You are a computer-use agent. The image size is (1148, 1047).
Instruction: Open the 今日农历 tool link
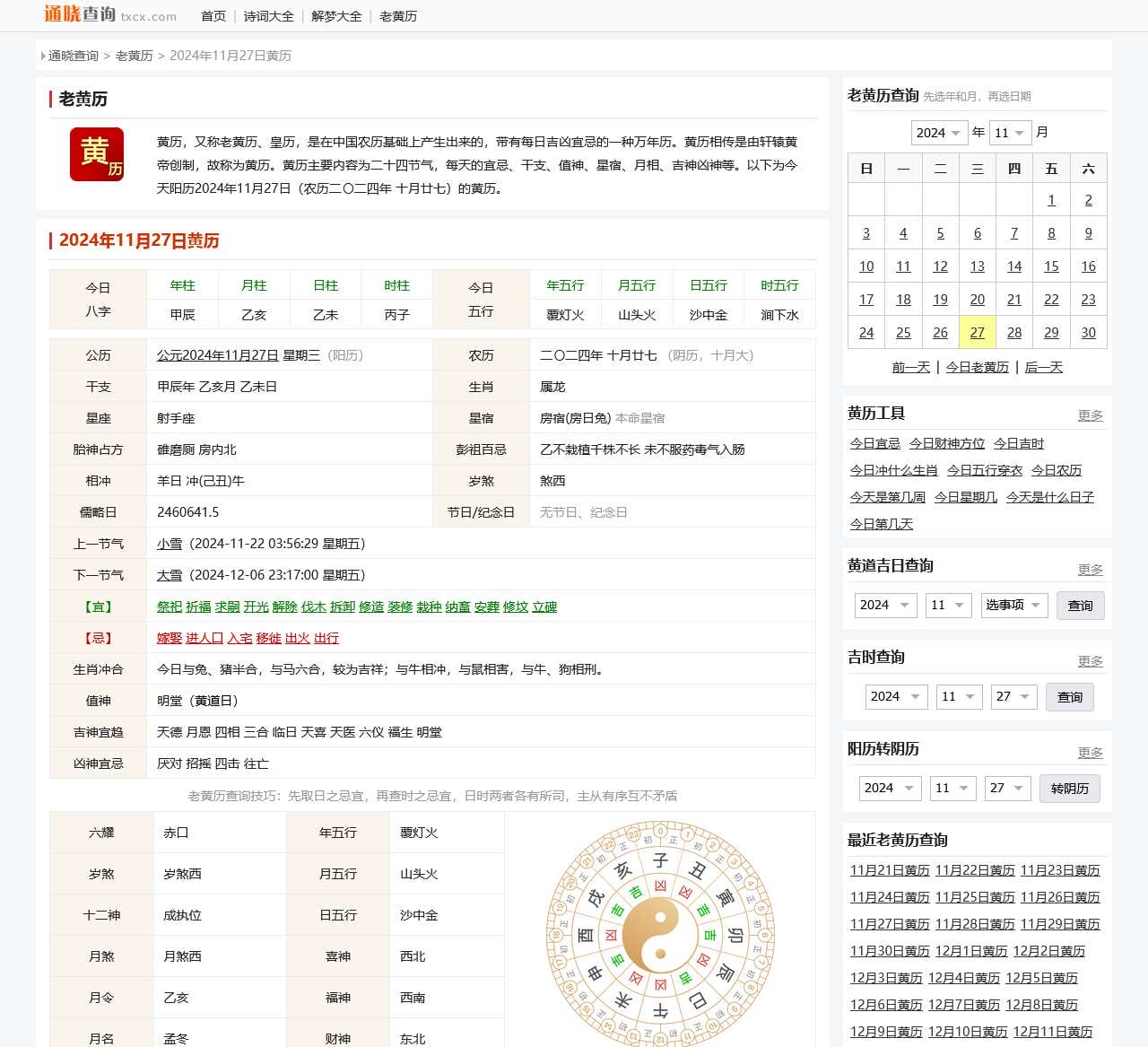pos(1057,470)
